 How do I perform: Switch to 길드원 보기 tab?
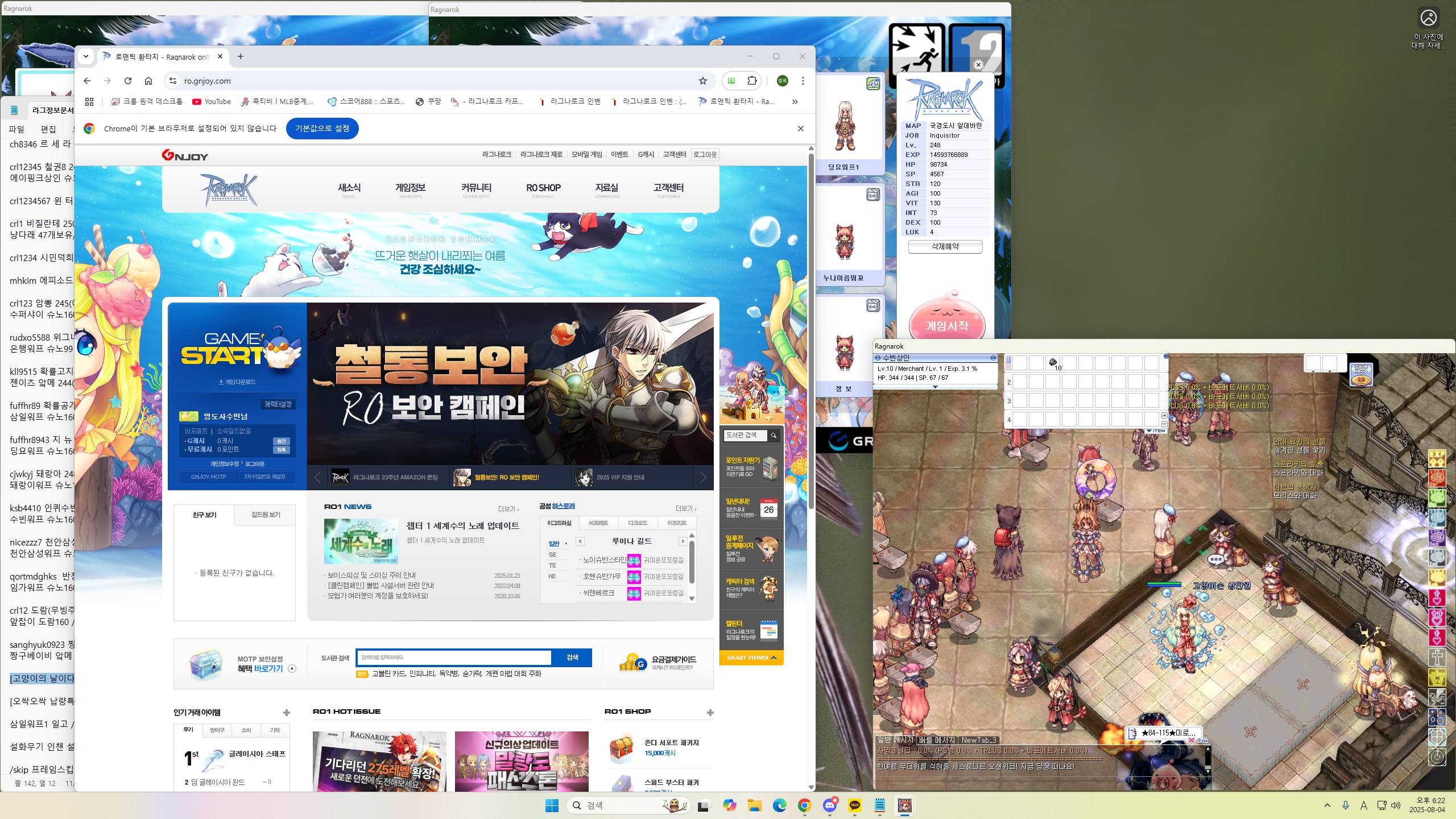(266, 515)
